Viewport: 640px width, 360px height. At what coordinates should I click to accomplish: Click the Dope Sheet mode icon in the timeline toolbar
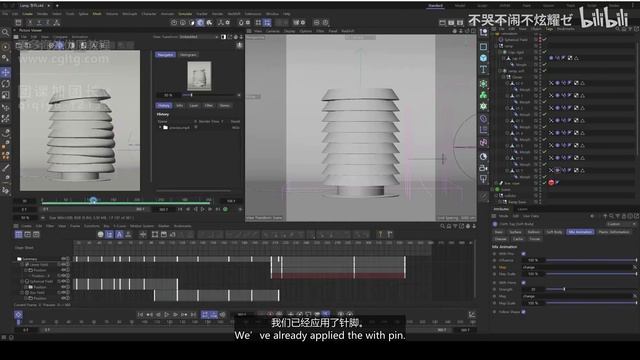(18, 234)
